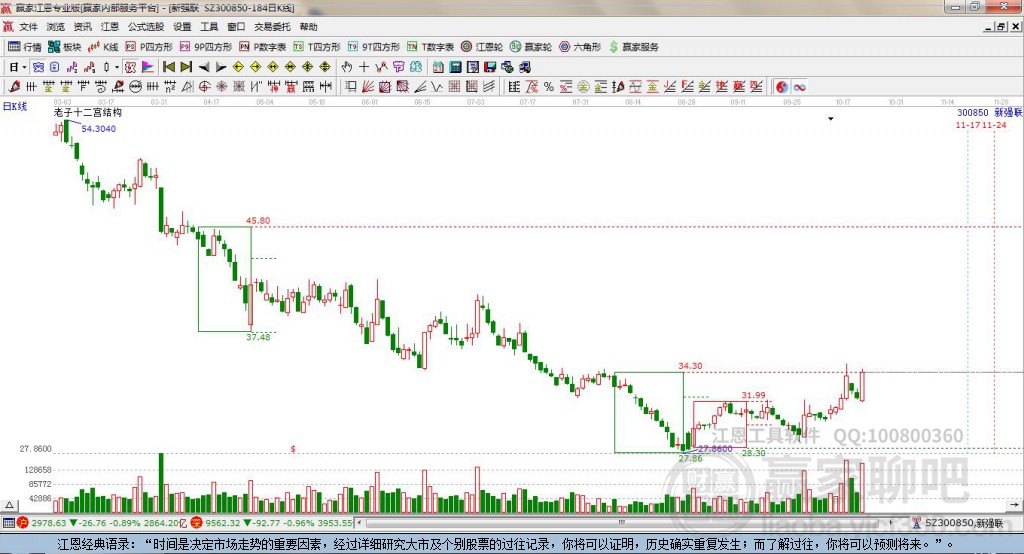Jump to the first bar

169,67
